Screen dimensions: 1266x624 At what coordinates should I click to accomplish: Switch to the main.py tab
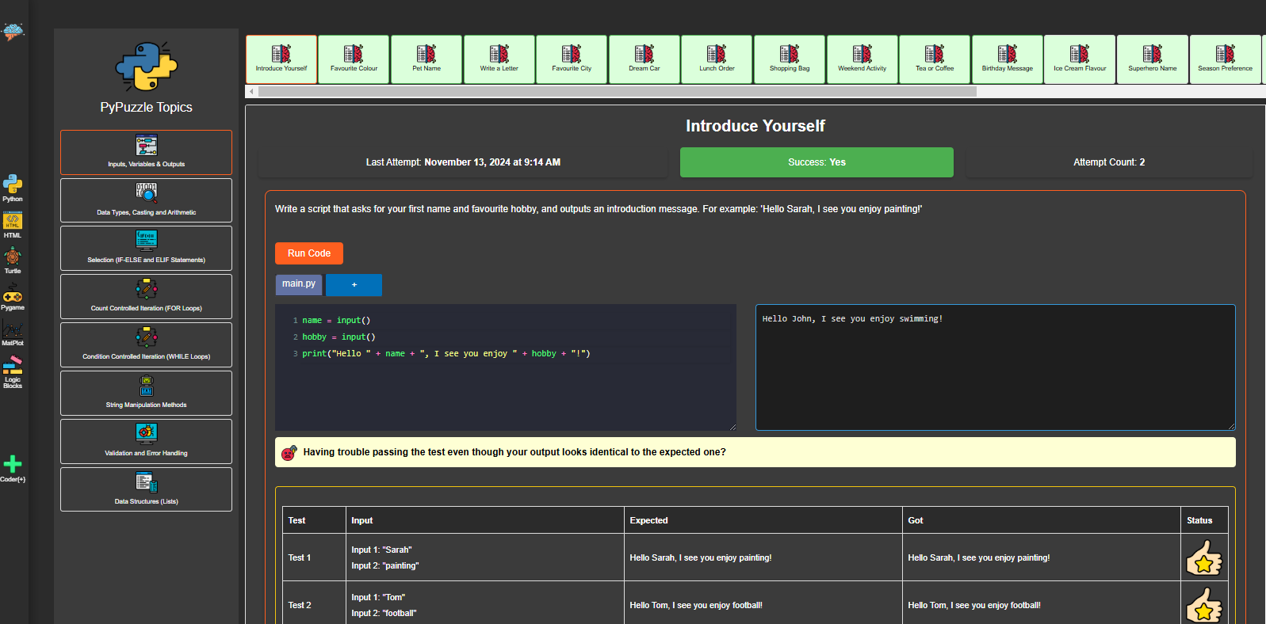[x=298, y=284]
